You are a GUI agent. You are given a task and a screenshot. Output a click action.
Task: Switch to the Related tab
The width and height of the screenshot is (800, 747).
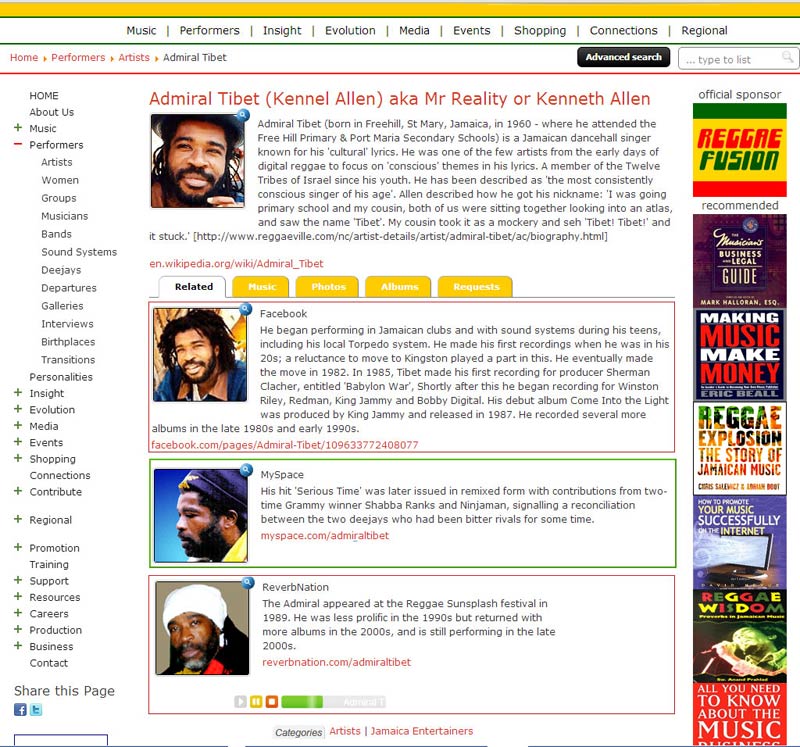tap(193, 287)
